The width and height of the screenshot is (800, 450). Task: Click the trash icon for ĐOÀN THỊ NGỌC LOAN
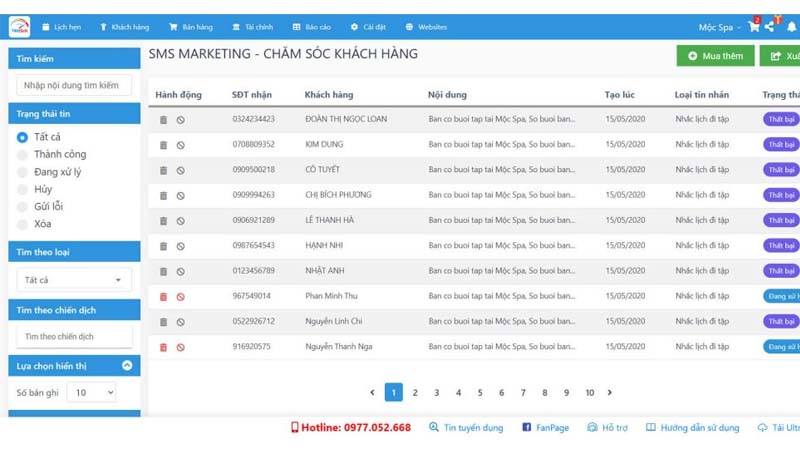(x=164, y=120)
